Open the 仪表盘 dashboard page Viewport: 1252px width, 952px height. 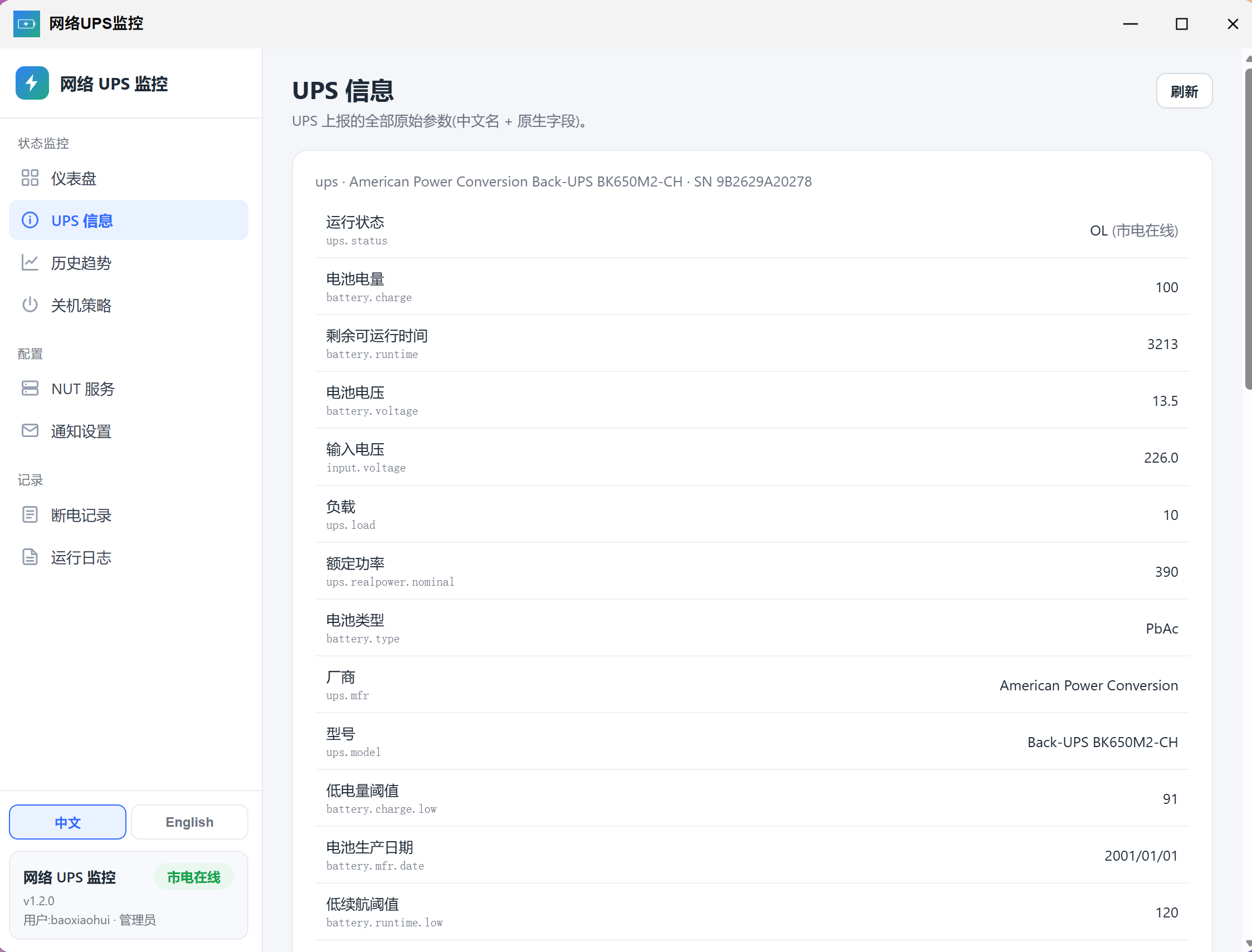coord(129,178)
